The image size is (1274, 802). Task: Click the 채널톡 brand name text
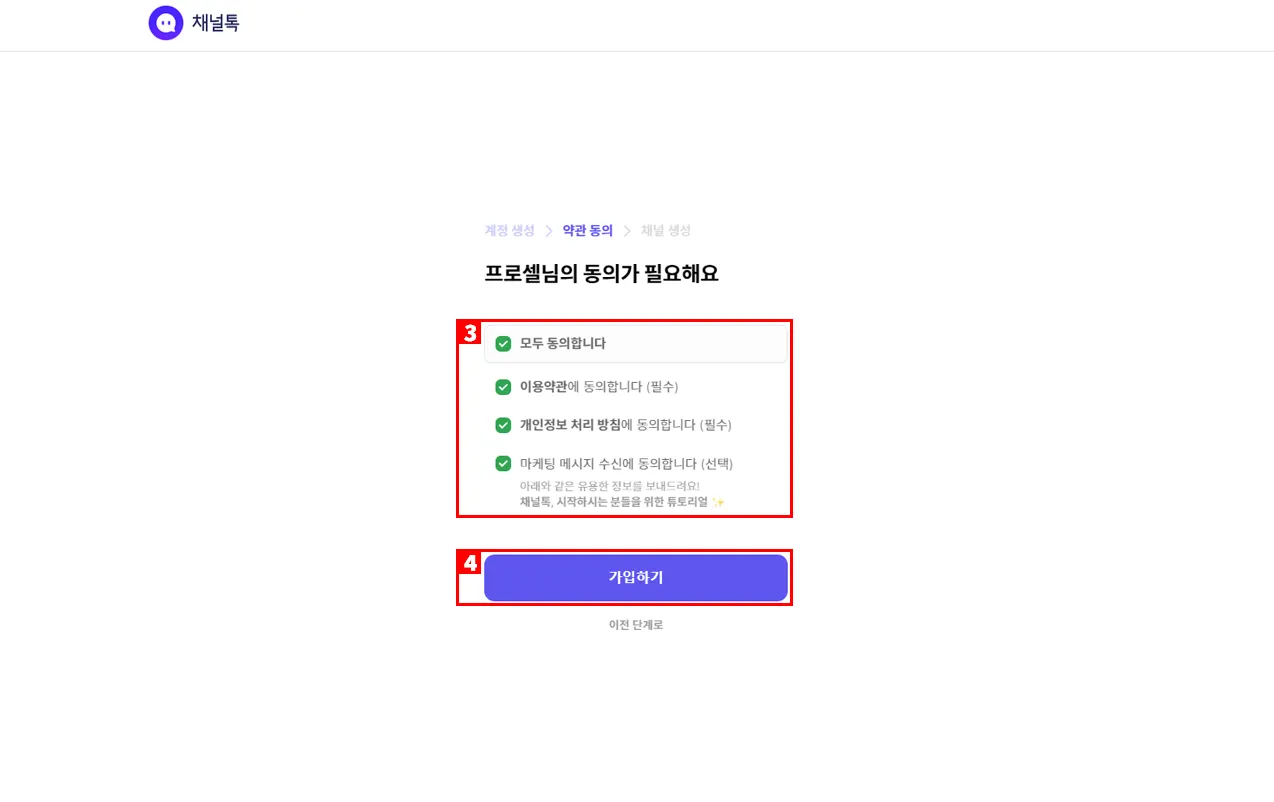(x=216, y=23)
